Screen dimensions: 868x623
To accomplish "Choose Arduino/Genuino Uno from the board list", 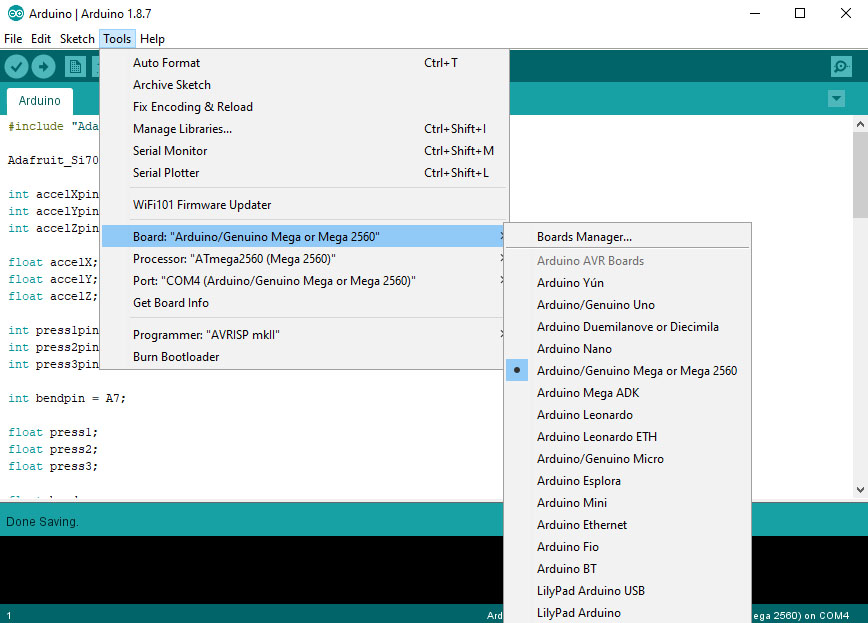I will coord(595,305).
